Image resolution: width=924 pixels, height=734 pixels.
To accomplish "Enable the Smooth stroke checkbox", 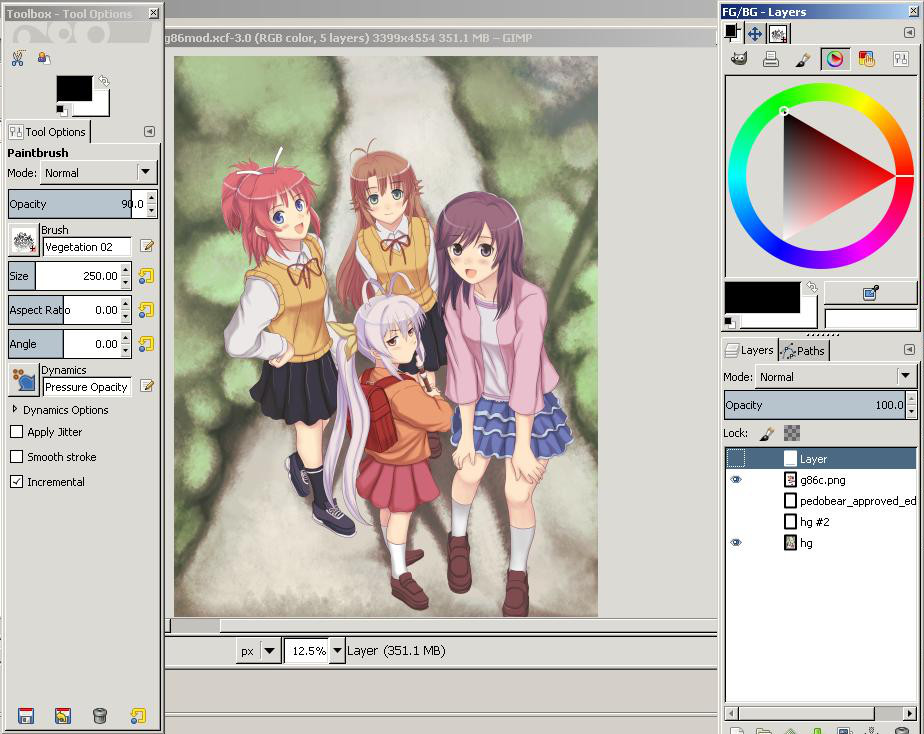I will pyautogui.click(x=16, y=457).
